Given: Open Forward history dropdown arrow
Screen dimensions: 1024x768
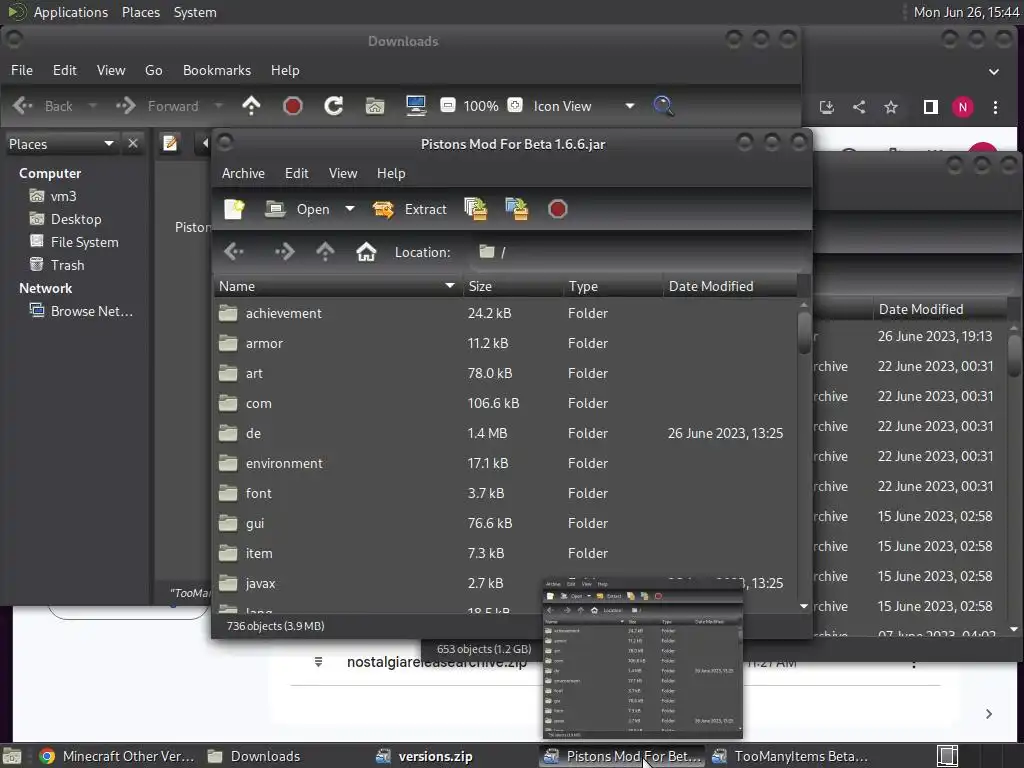Looking at the screenshot, I should click(x=218, y=106).
